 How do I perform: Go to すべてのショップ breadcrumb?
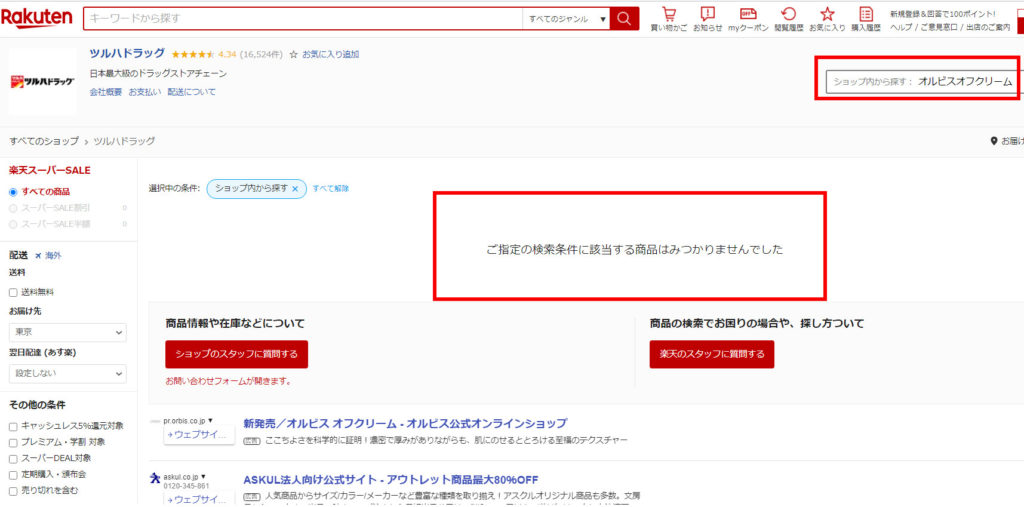(44, 141)
